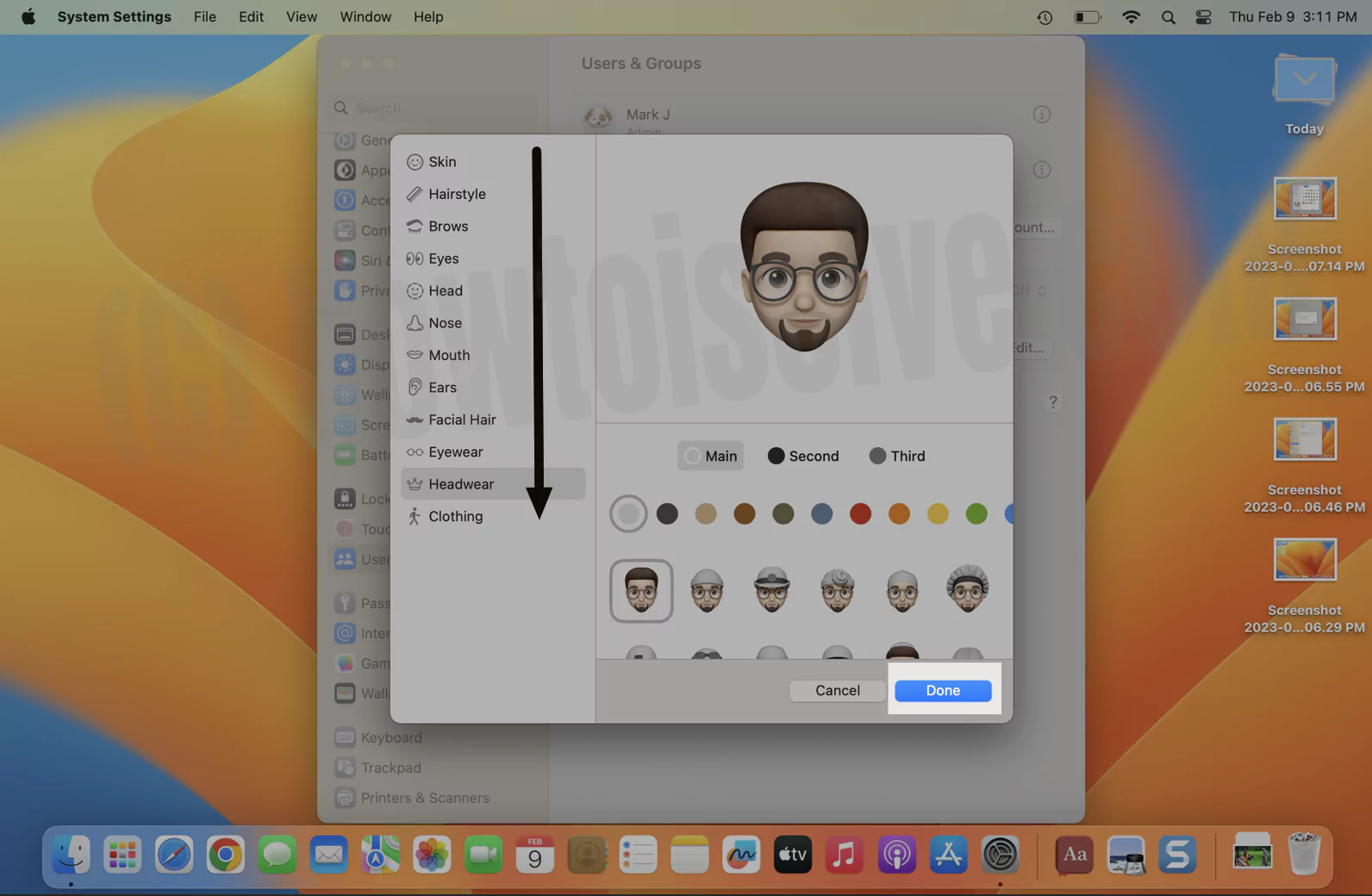
Task: Click the Wi-Fi status icon
Action: point(1132,17)
